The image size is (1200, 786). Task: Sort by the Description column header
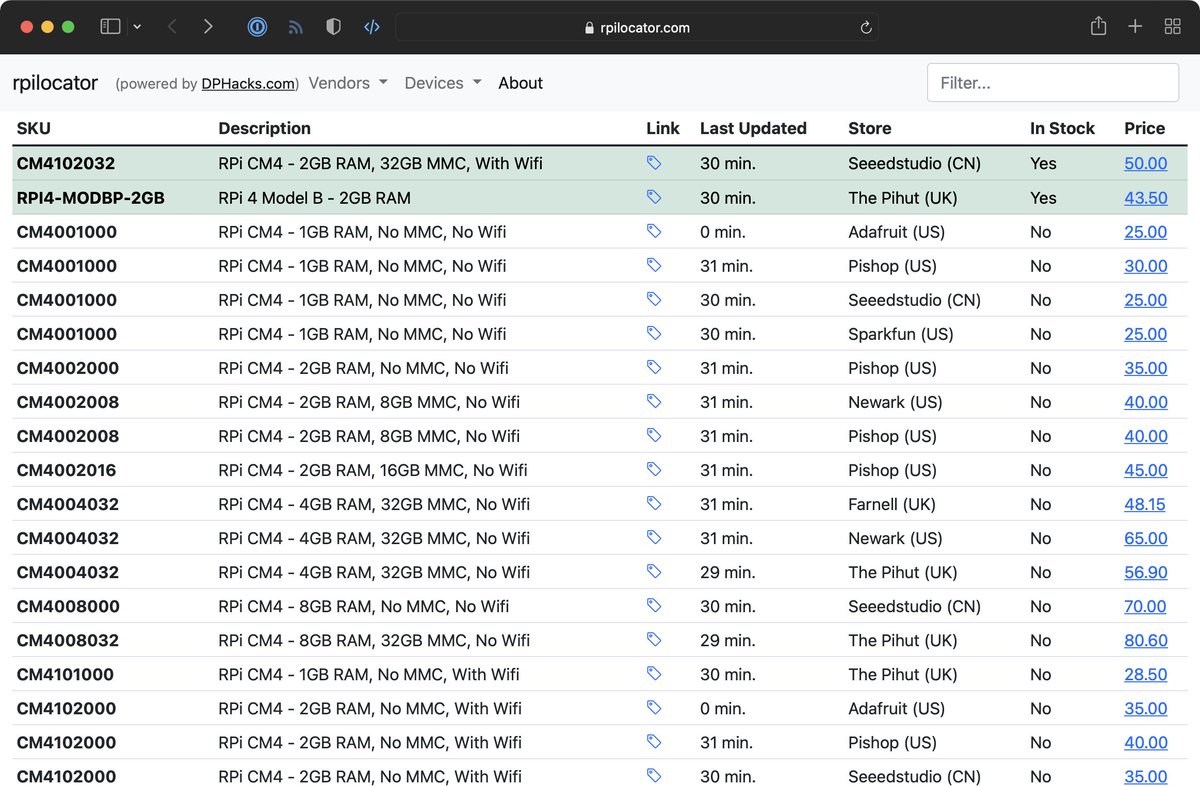click(264, 128)
